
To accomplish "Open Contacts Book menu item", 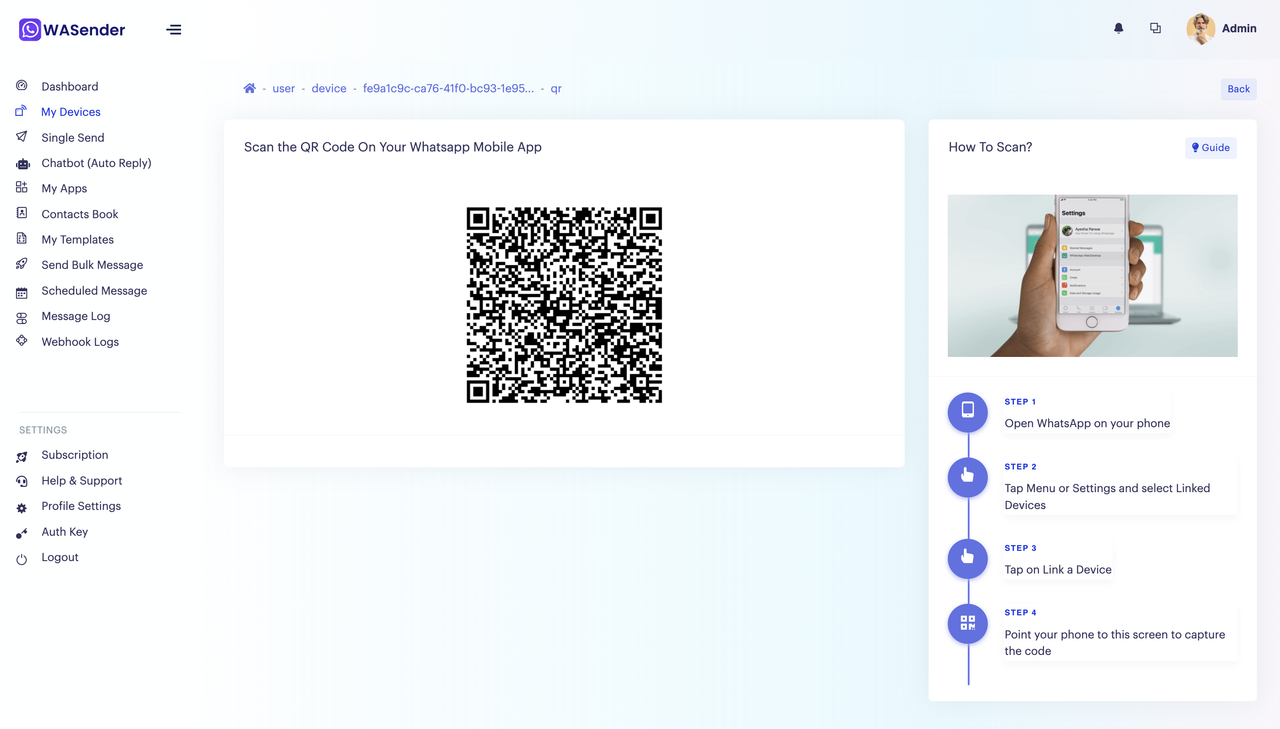I will coord(80,214).
